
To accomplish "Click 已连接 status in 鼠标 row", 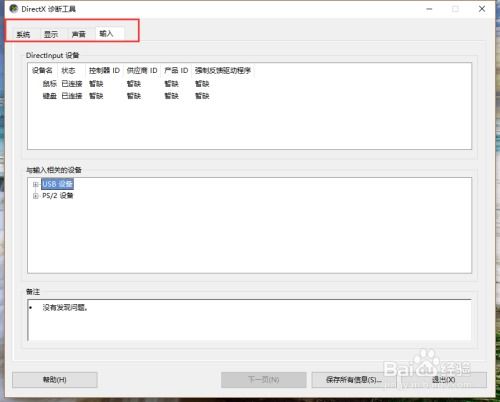I will pos(72,83).
